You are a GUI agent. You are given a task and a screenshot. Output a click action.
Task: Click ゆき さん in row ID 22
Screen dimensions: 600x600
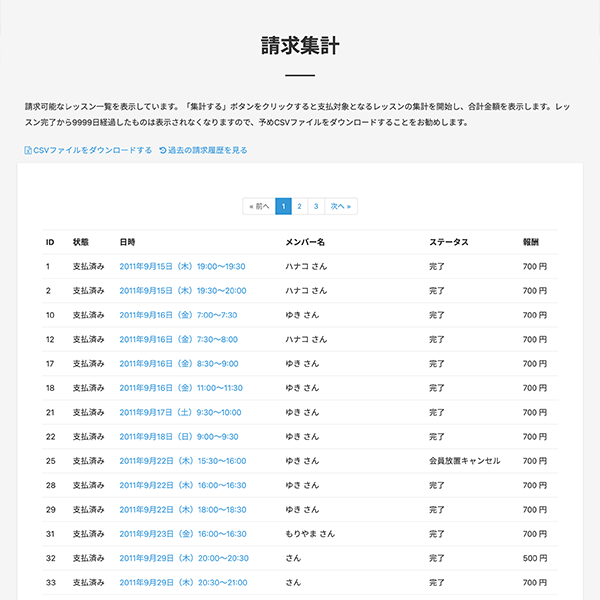pos(302,437)
